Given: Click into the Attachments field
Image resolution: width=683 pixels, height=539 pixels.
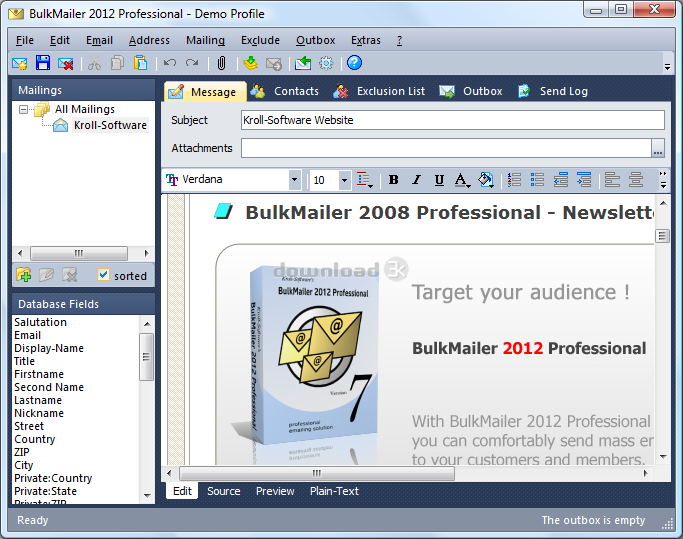Looking at the screenshot, I should pos(446,149).
